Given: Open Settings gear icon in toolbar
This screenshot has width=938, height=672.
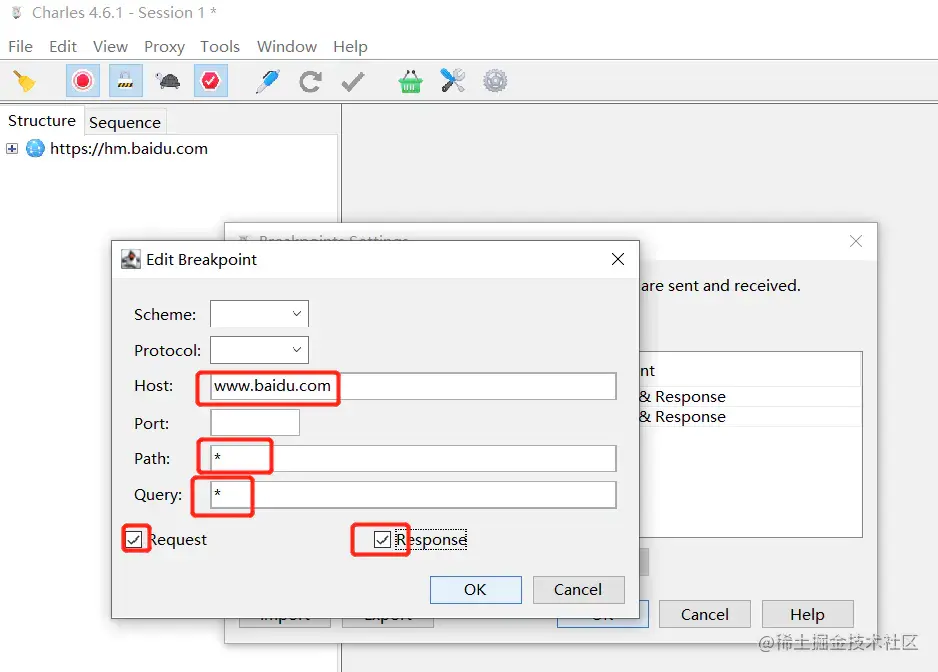Looking at the screenshot, I should [x=495, y=81].
